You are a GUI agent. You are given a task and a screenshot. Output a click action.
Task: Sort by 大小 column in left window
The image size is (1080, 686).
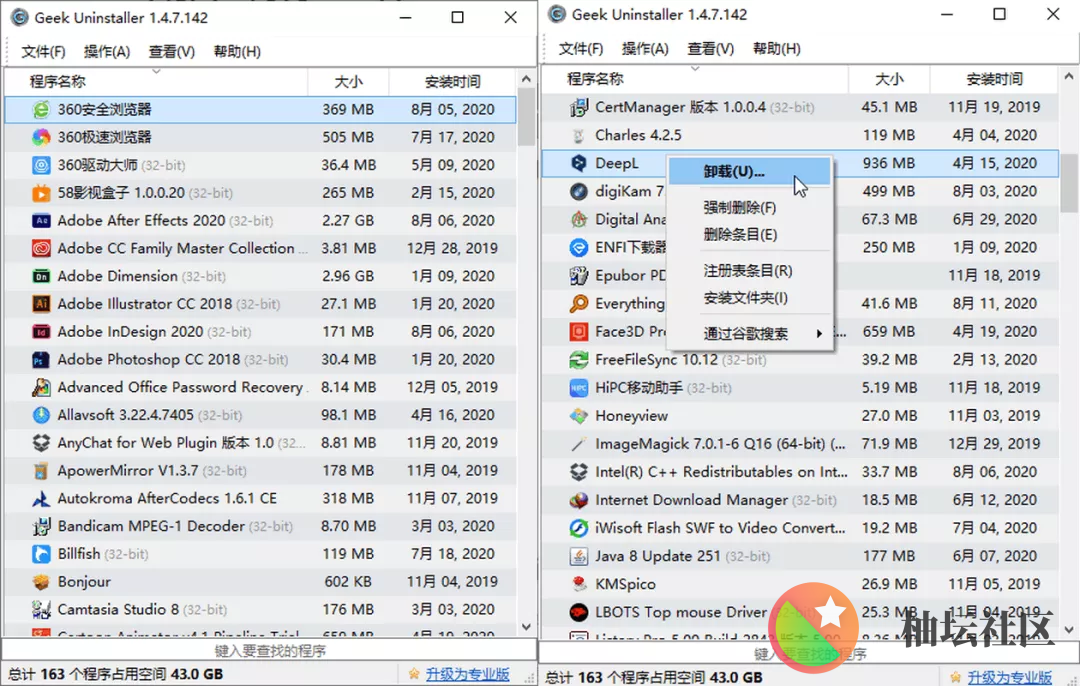[x=349, y=82]
